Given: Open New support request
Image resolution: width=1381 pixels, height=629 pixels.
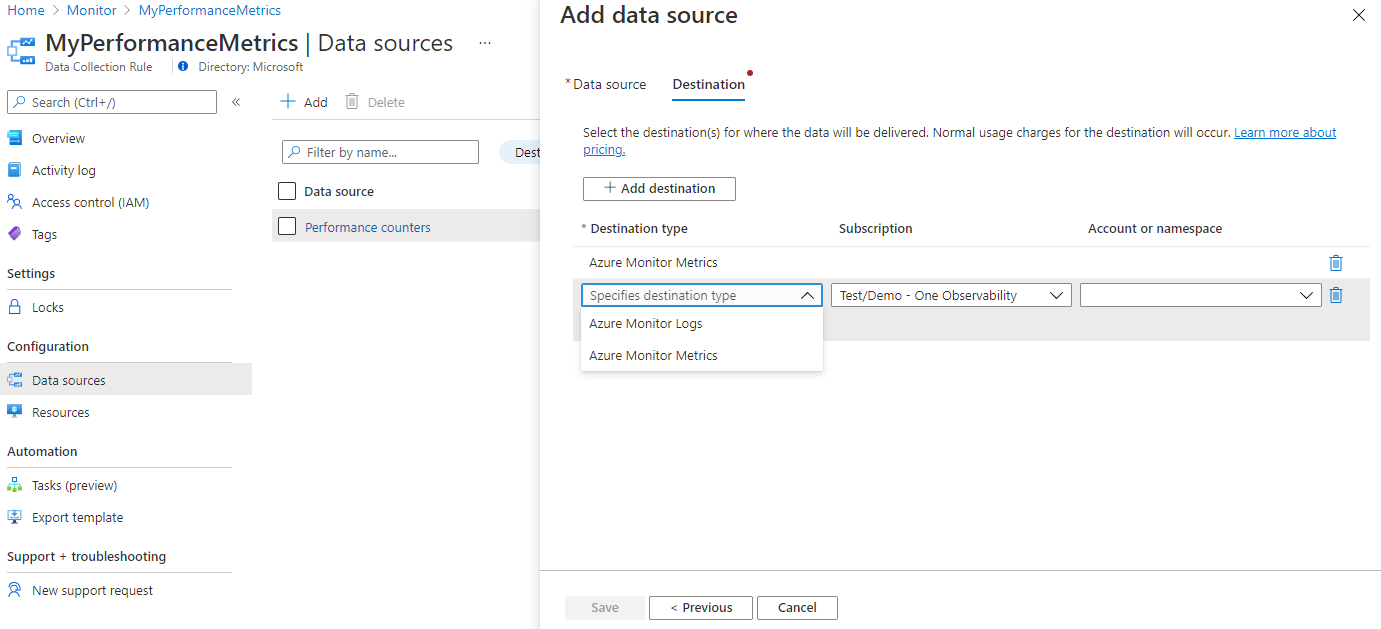Looking at the screenshot, I should (x=92, y=590).
